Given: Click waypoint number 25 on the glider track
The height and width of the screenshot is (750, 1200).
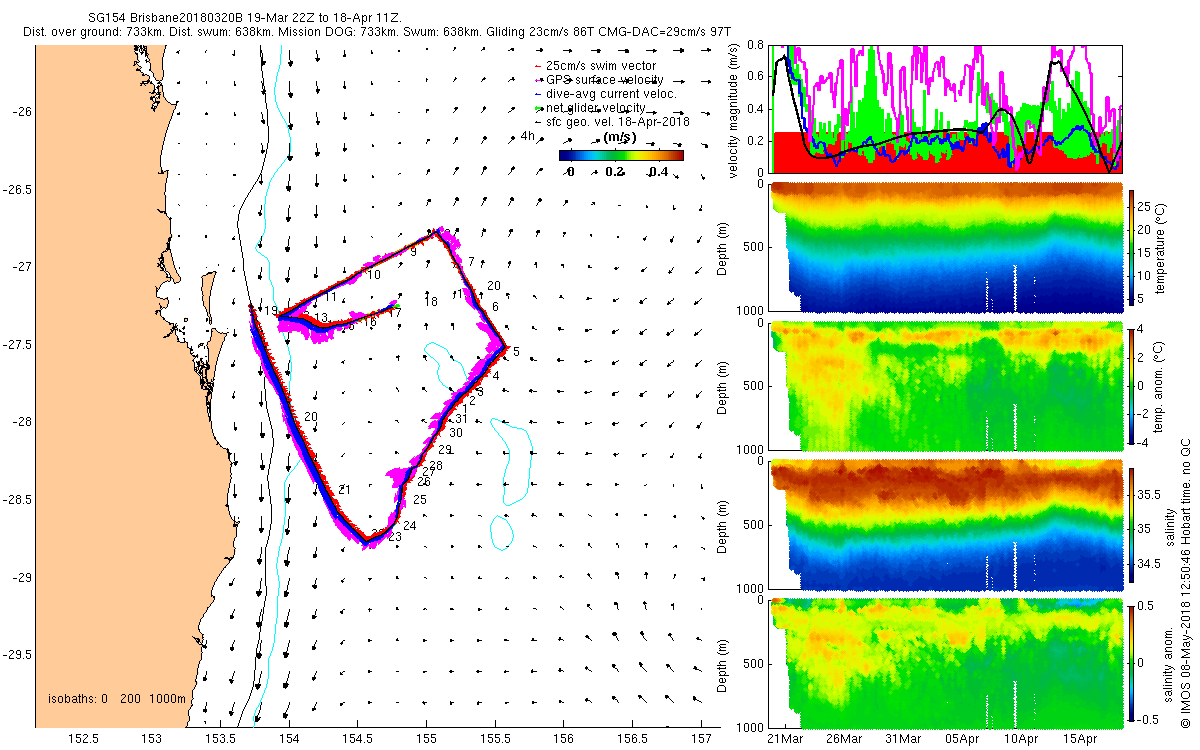Looking at the screenshot, I should [420, 499].
